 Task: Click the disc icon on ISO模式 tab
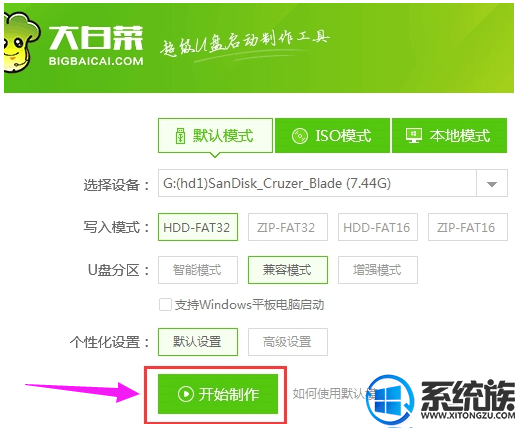299,136
